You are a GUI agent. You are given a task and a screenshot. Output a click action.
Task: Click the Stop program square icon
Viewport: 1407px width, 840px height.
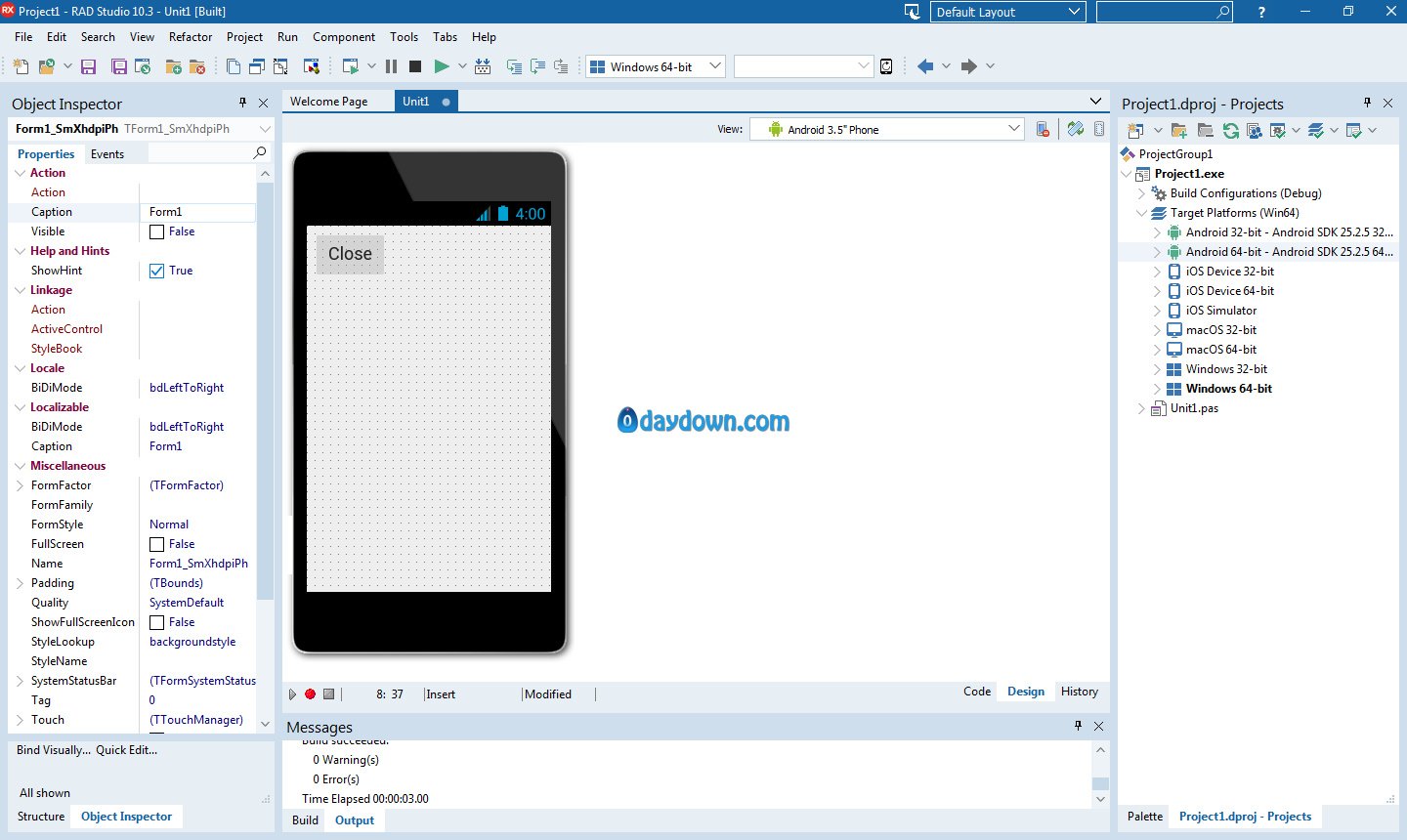pos(414,66)
